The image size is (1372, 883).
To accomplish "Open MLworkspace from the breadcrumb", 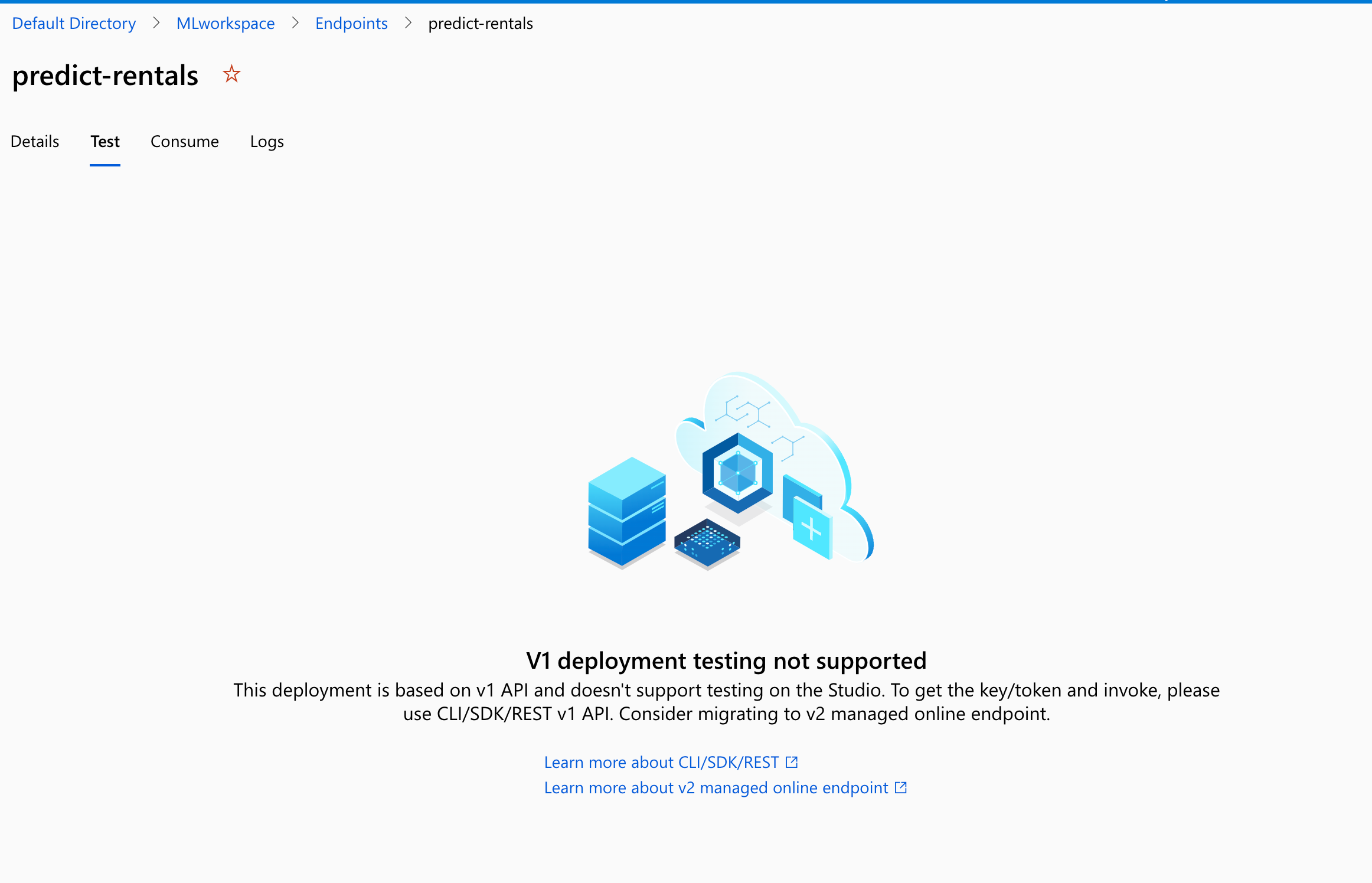I will (226, 23).
